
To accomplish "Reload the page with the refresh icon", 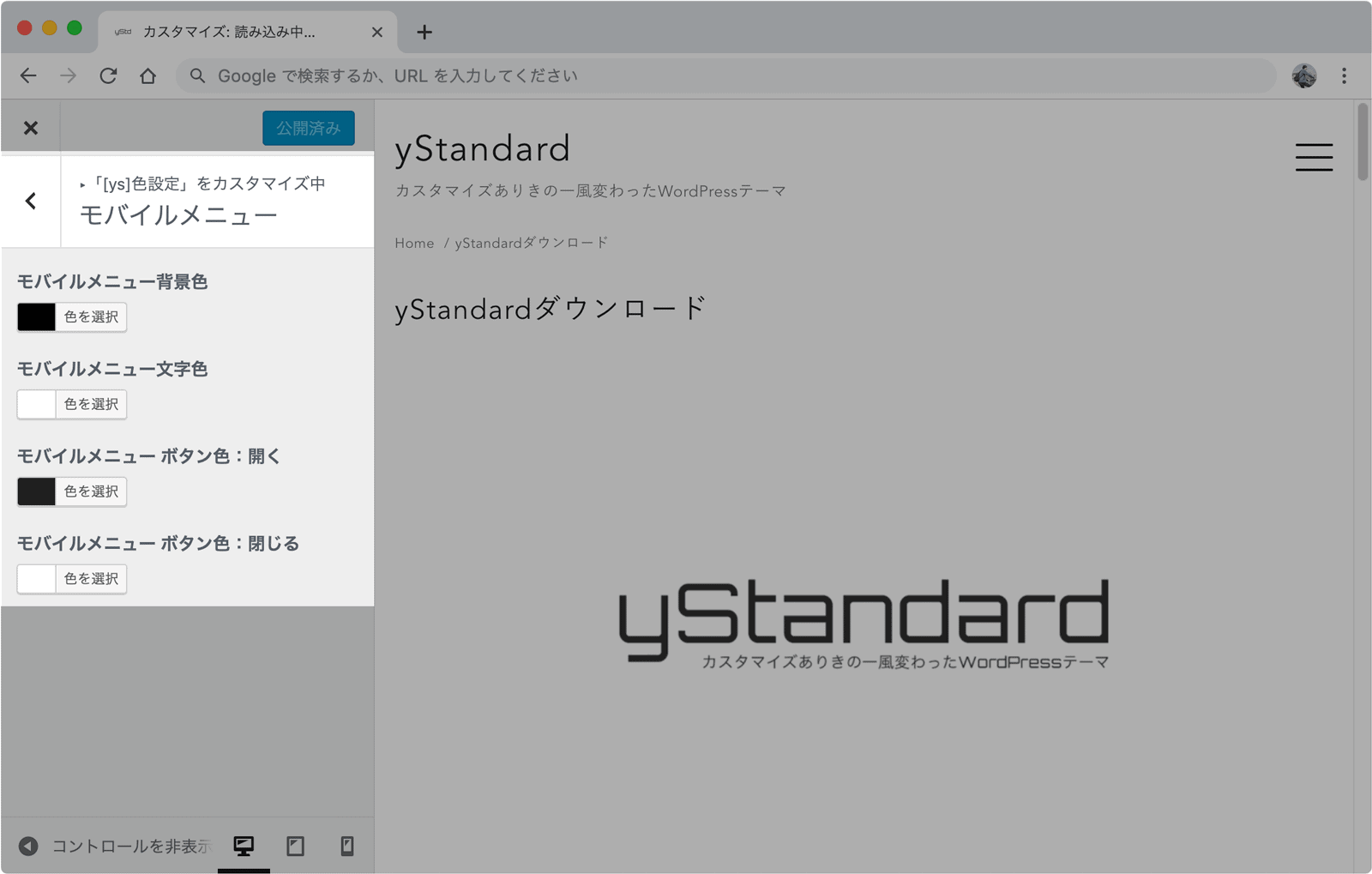I will [108, 76].
